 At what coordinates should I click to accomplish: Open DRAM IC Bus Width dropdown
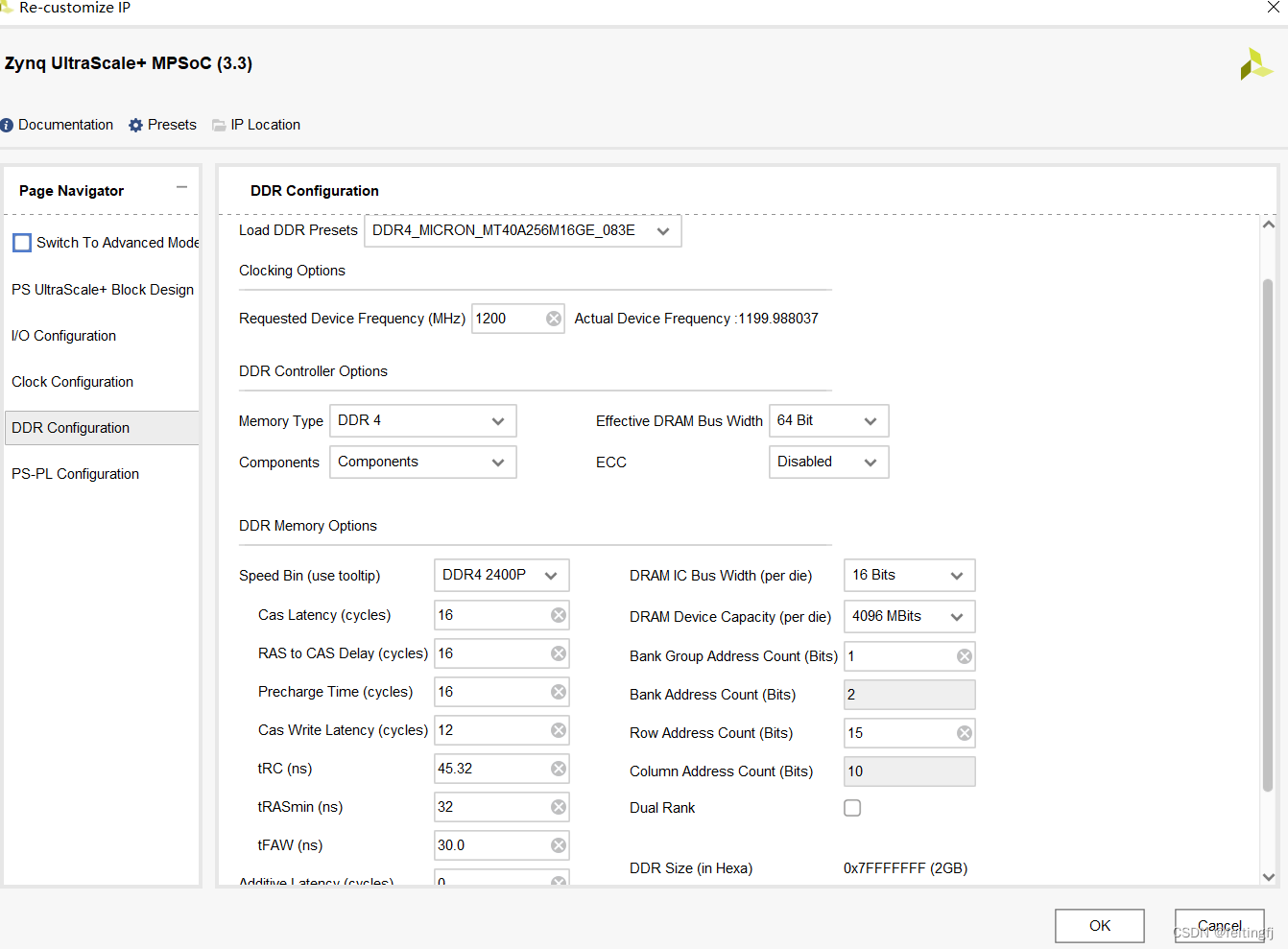tap(910, 575)
